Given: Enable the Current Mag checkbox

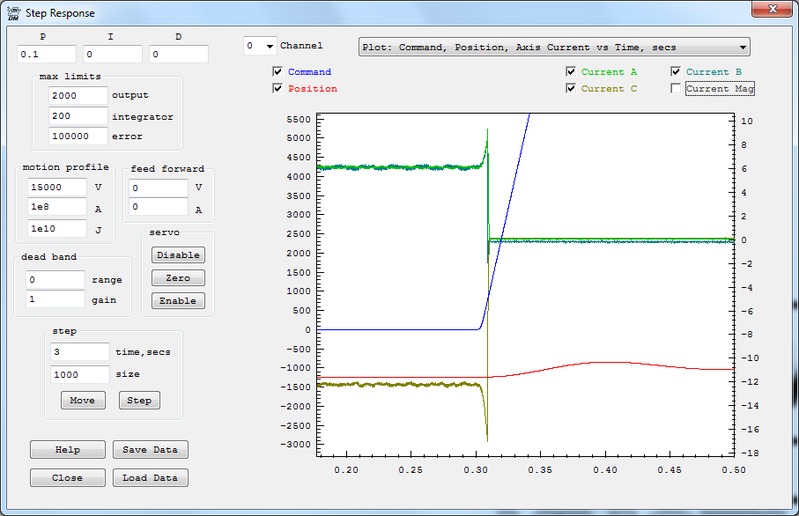Looking at the screenshot, I should pos(676,89).
